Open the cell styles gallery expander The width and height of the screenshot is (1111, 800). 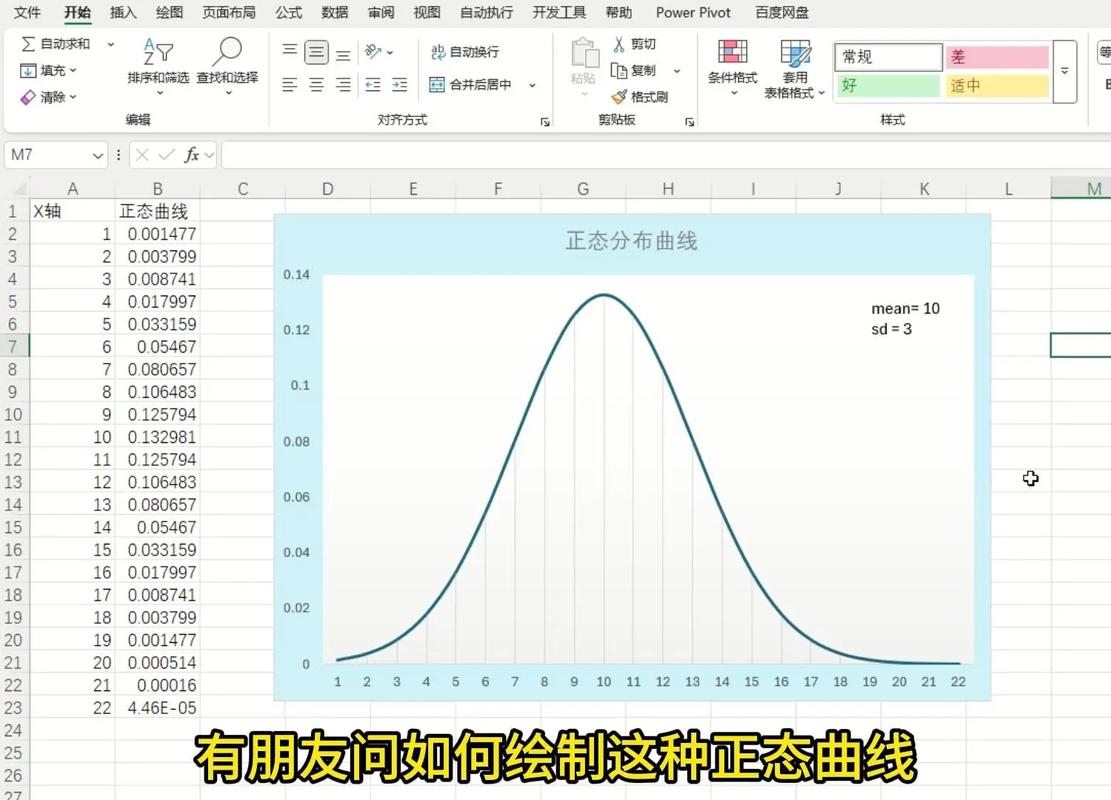pos(1064,72)
